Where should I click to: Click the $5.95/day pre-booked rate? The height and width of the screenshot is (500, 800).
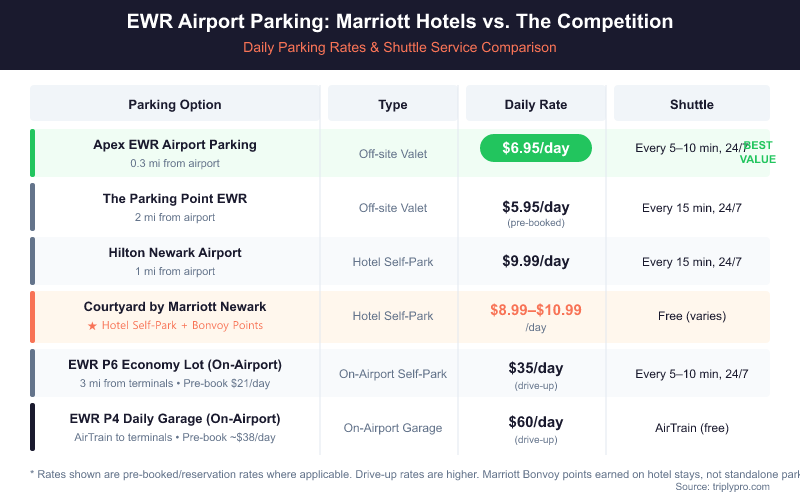click(x=536, y=208)
